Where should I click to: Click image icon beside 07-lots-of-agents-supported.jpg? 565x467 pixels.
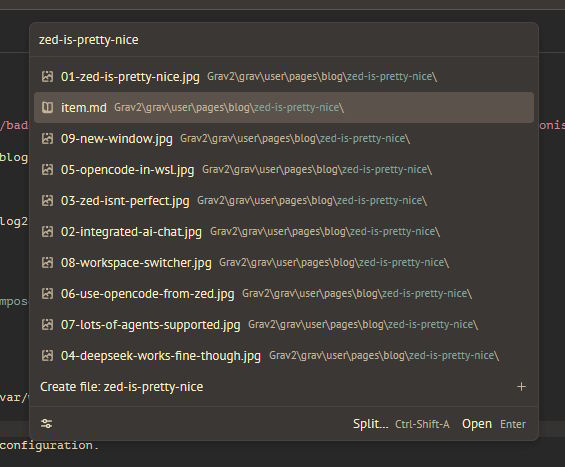pyautogui.click(x=47, y=324)
